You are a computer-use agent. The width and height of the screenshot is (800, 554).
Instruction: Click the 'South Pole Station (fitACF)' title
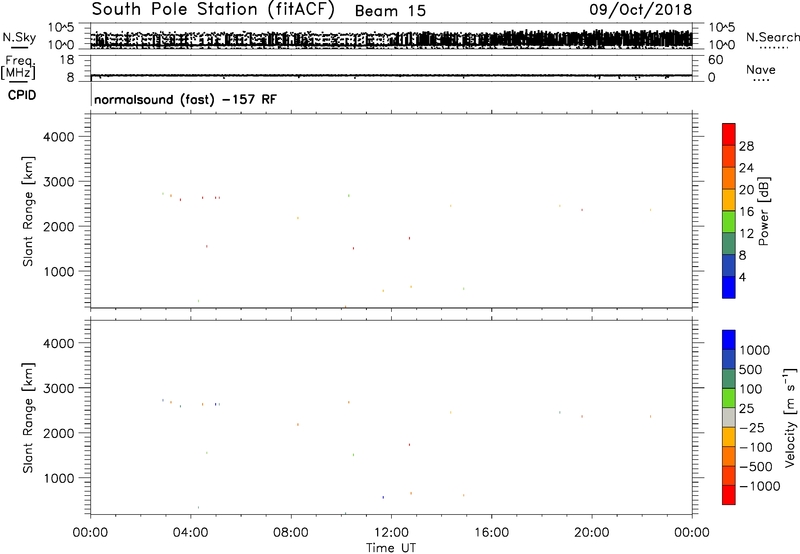point(213,10)
